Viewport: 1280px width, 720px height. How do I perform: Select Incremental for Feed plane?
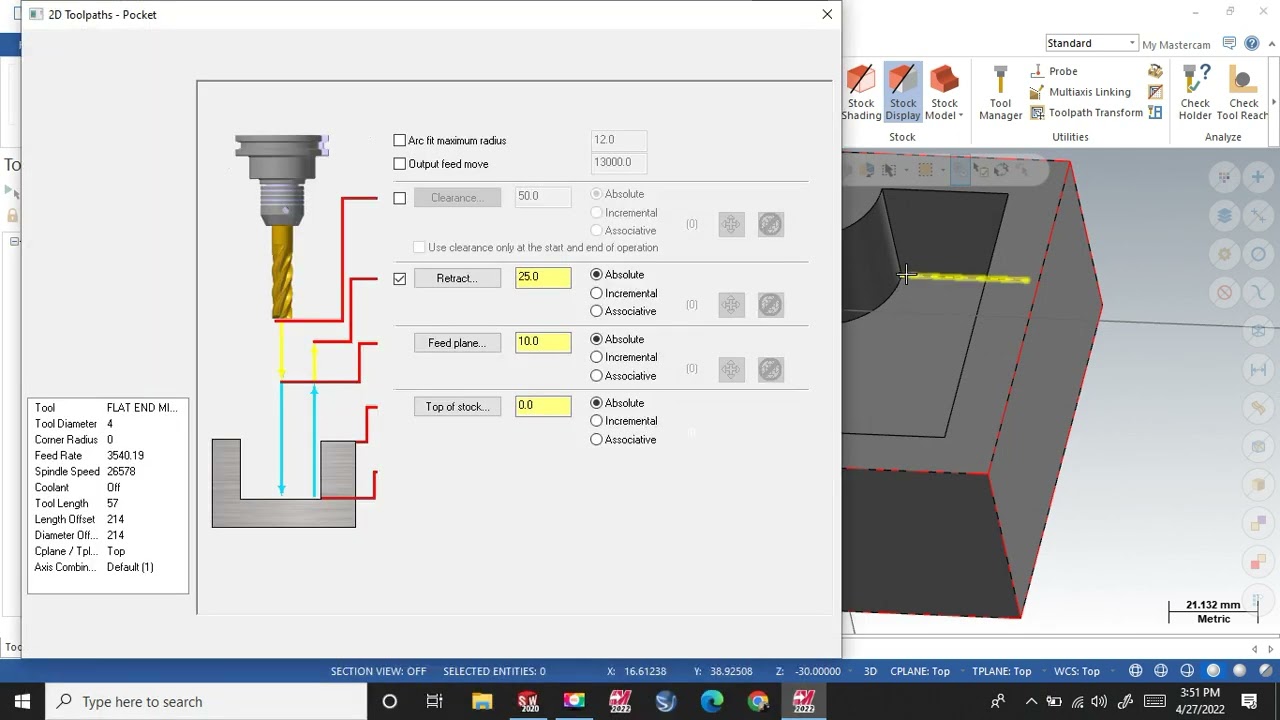[x=597, y=357]
